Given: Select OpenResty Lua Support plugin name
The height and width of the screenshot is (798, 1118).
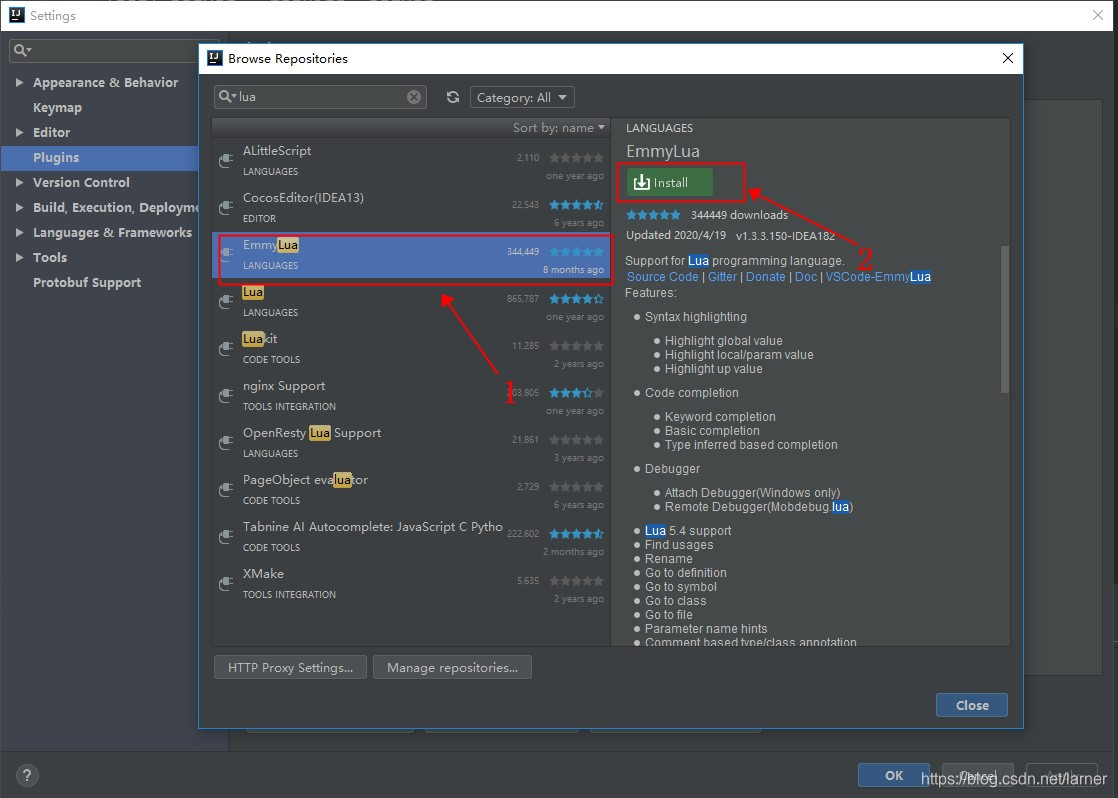Looking at the screenshot, I should [312, 433].
